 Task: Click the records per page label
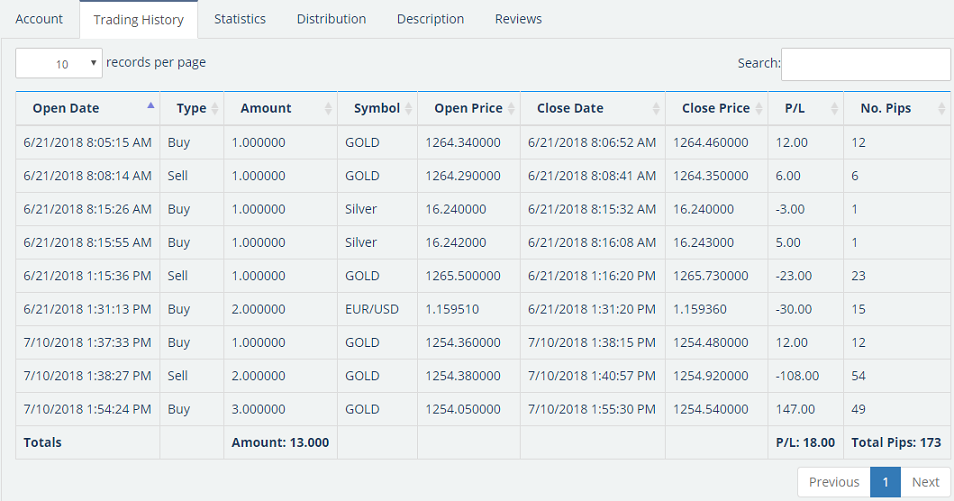tap(156, 62)
